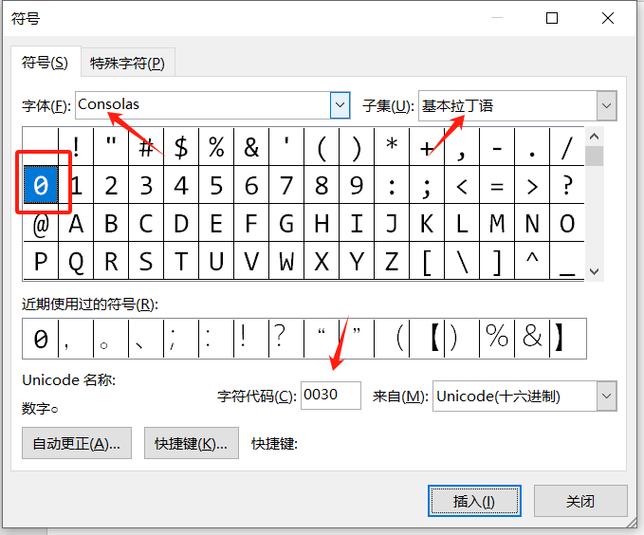Select the scrollbar thumb of symbol grid

pos(594,156)
